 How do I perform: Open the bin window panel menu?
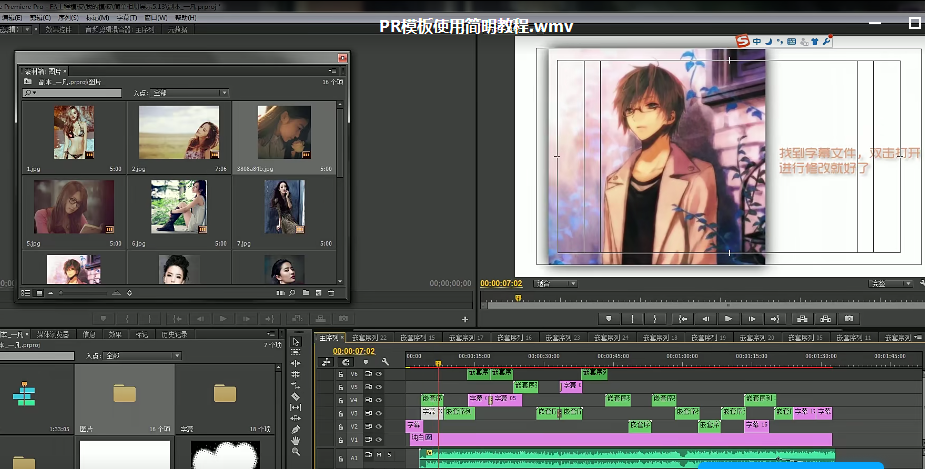pyautogui.click(x=333, y=71)
